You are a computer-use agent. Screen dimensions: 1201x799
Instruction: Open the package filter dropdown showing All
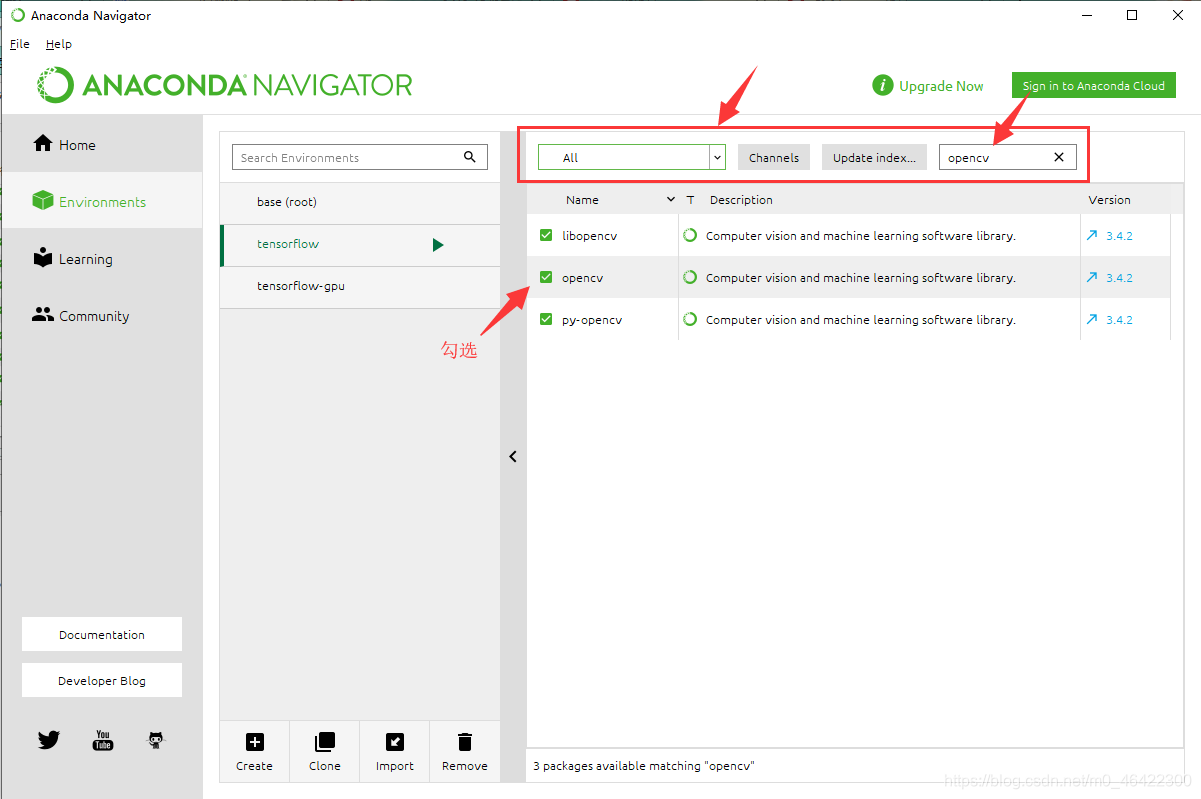(x=631, y=157)
